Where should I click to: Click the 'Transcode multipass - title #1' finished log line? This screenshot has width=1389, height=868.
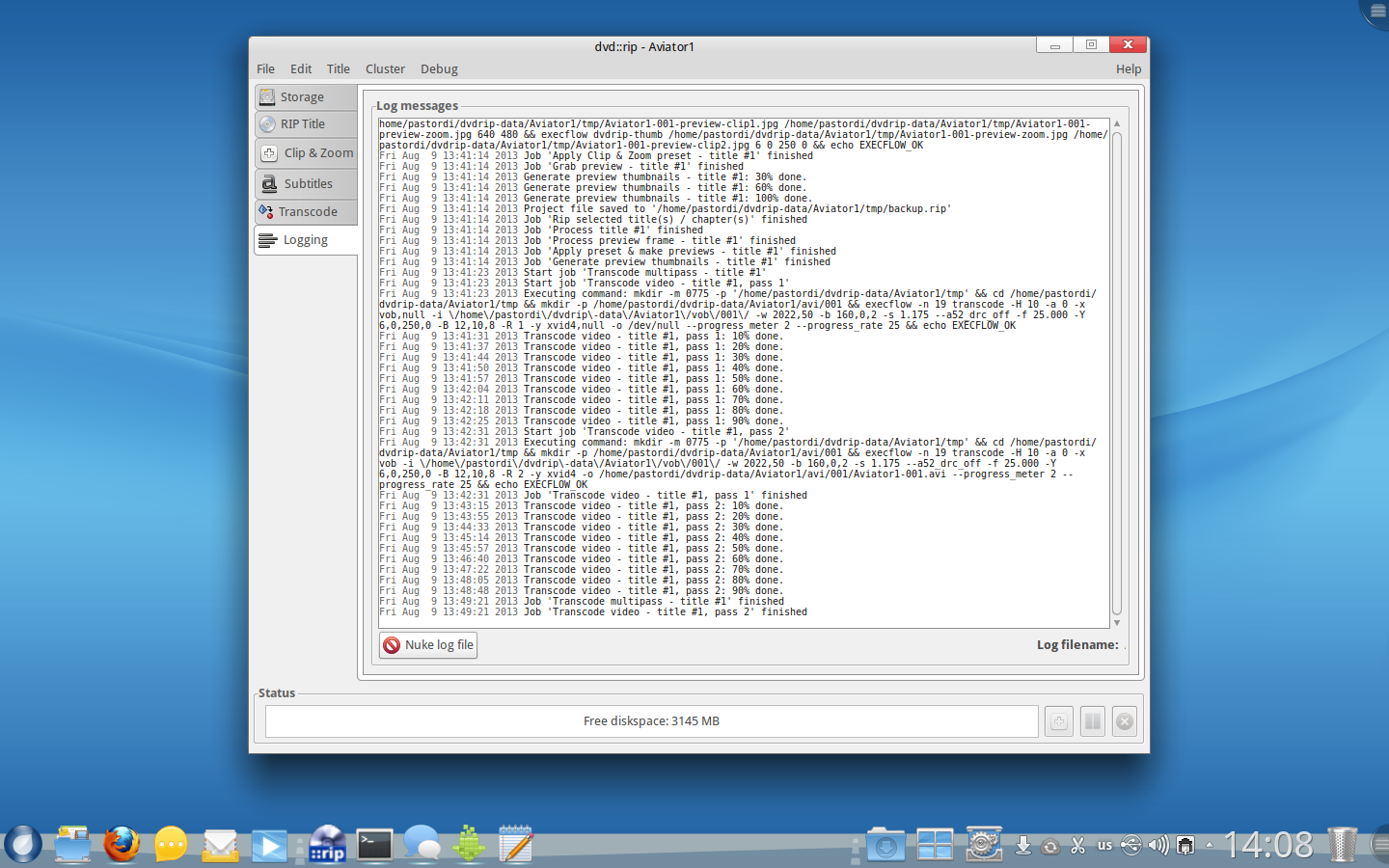point(582,602)
